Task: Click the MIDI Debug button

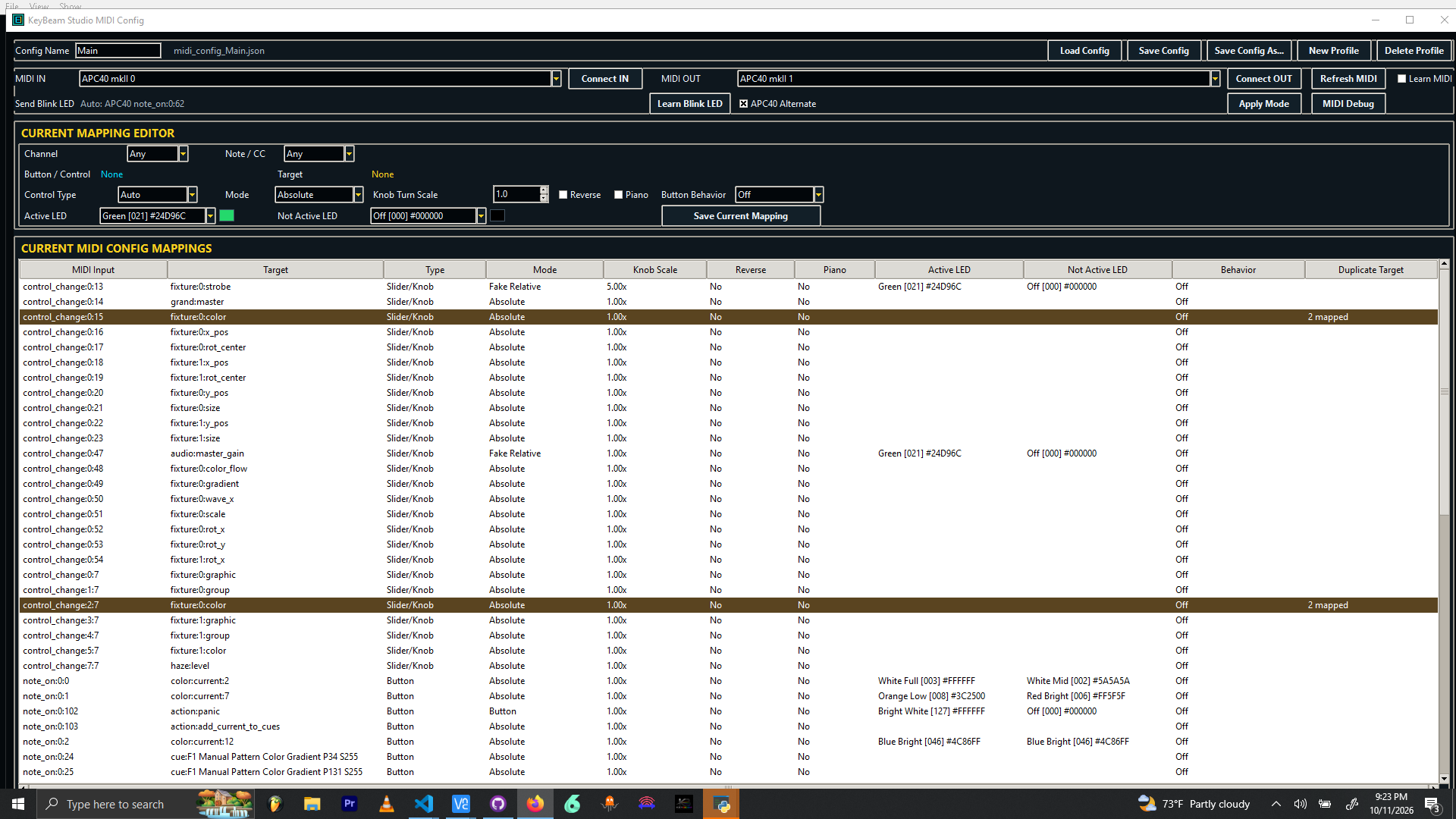Action: click(x=1348, y=104)
